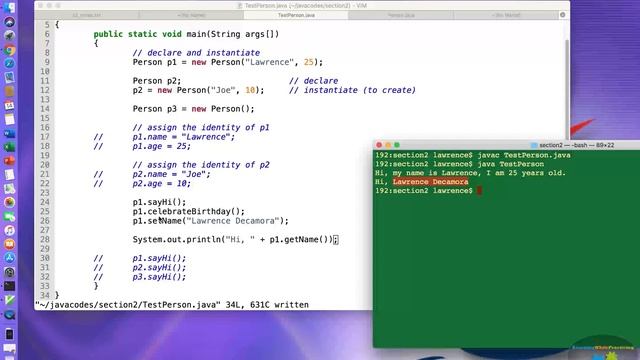Click the red close button of the Terminal window
Screen dimensions: 640x360
click(379, 145)
